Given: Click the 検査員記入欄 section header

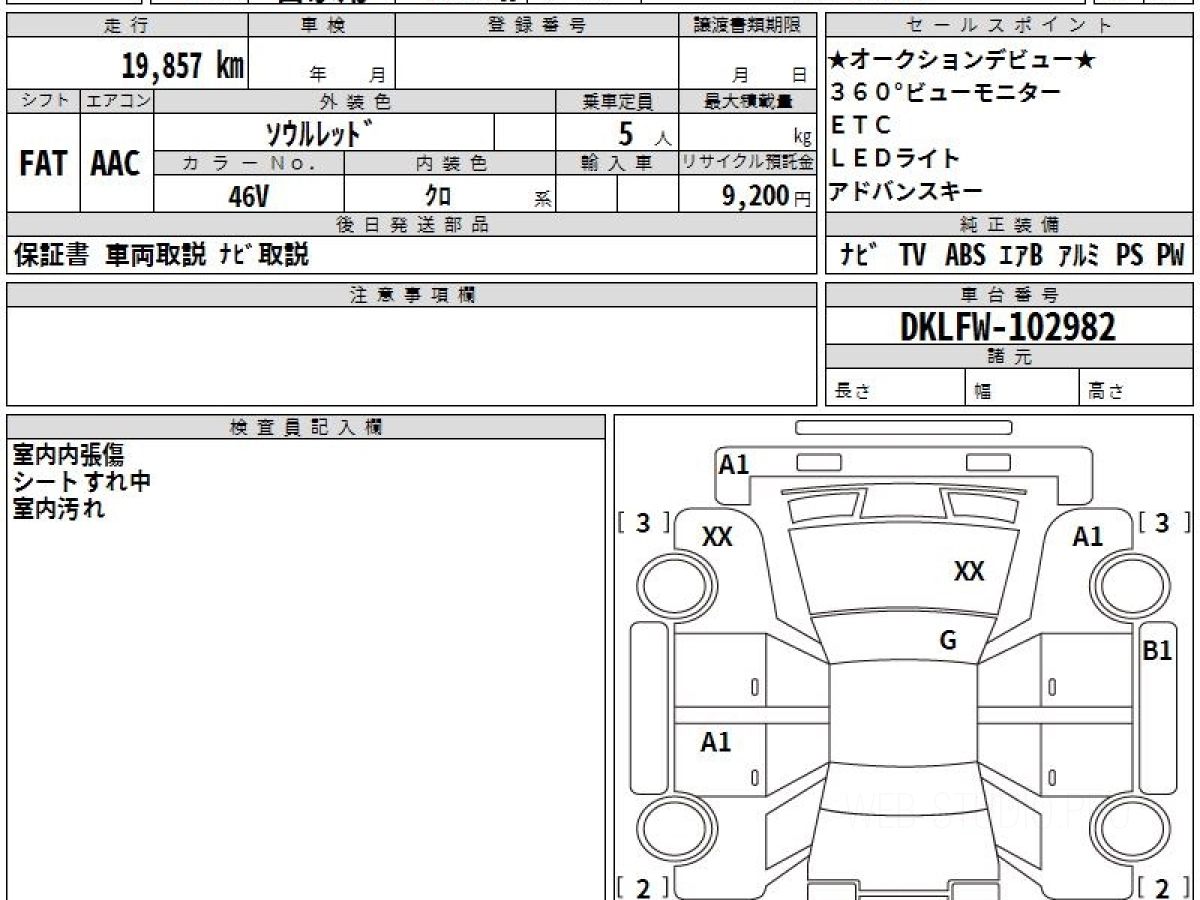Looking at the screenshot, I should click(x=306, y=427).
